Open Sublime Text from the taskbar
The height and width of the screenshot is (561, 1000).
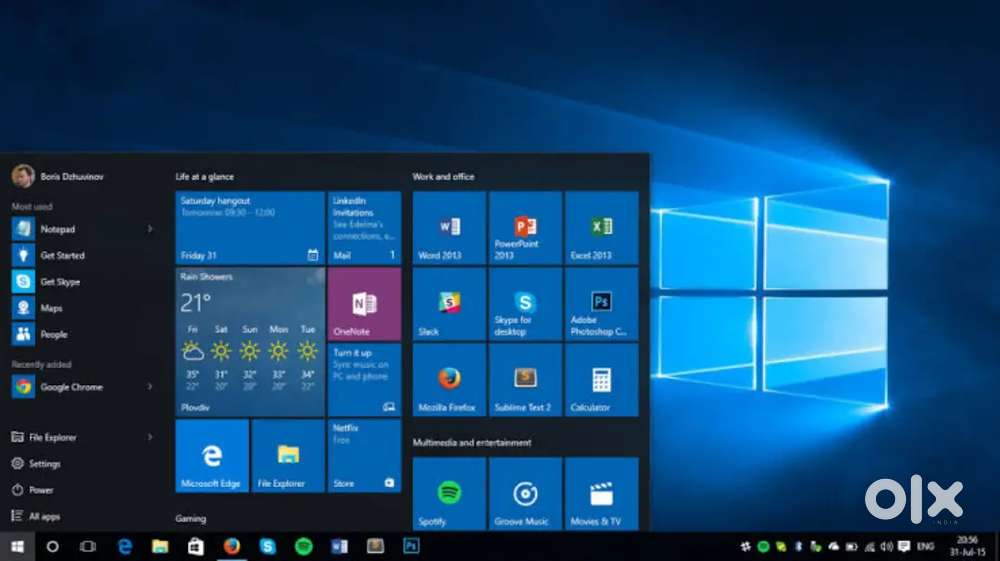375,546
